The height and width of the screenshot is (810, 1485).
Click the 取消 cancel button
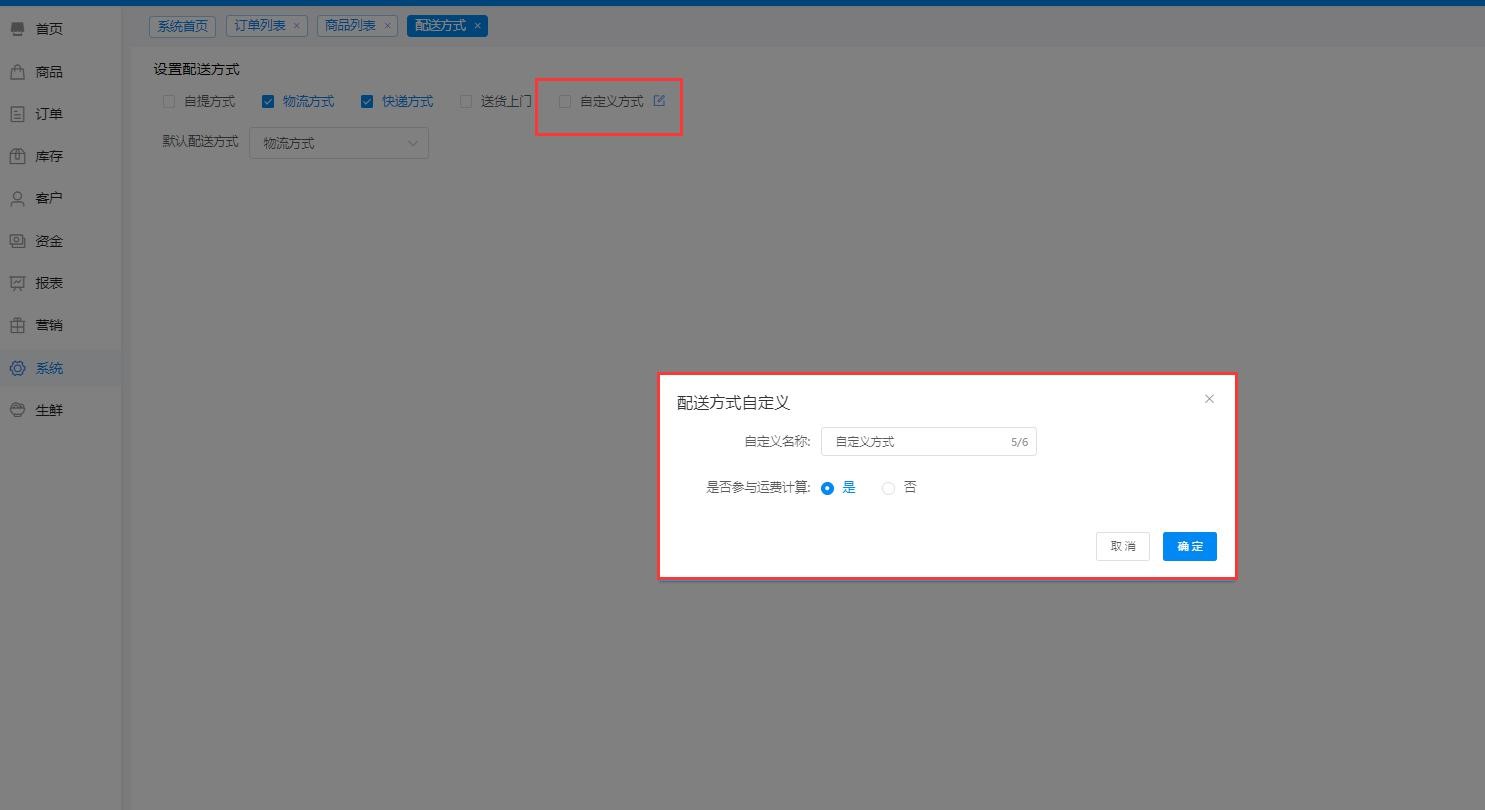tap(1122, 546)
